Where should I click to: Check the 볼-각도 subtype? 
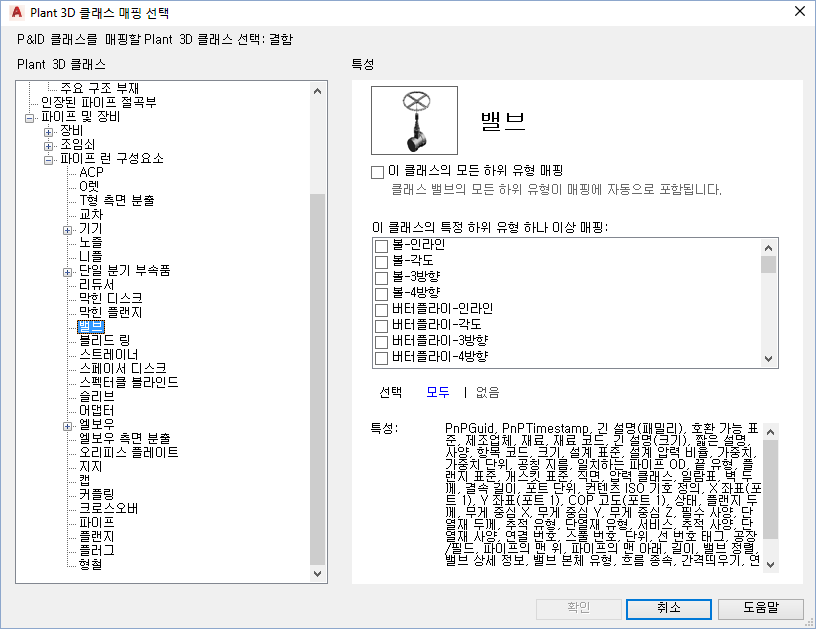[x=381, y=262]
